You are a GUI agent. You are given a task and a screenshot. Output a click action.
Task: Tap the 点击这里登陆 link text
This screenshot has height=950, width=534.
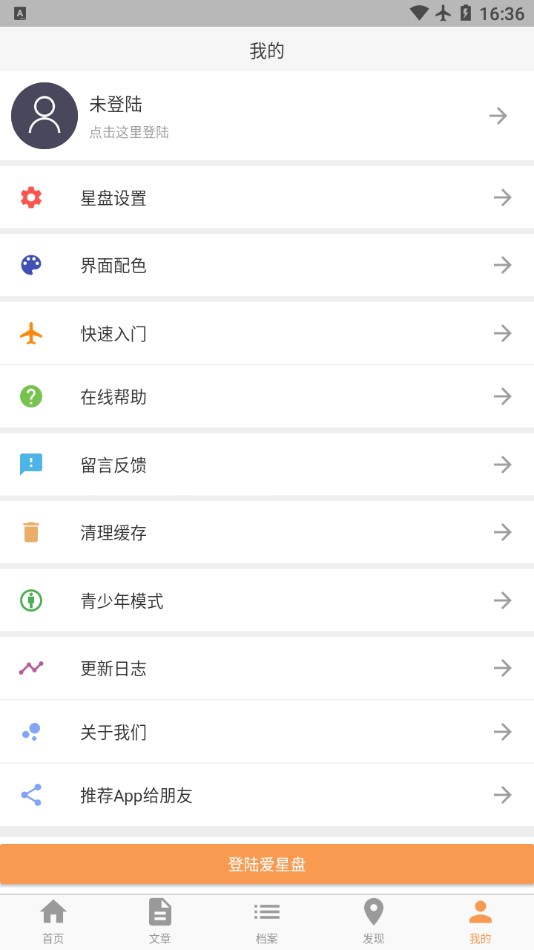click(x=129, y=132)
